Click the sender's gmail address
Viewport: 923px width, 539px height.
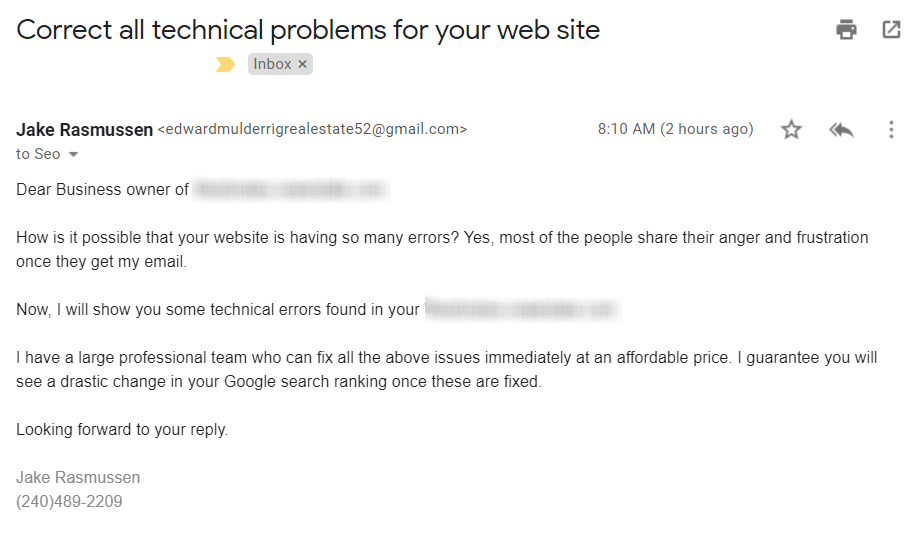tap(312, 129)
